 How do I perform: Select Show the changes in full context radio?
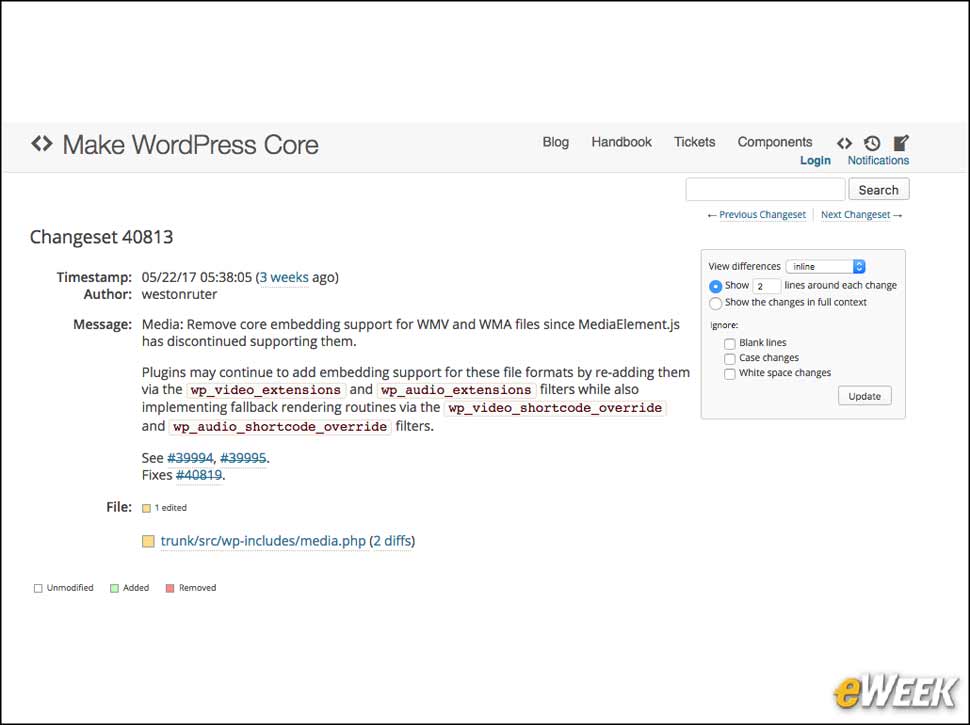tap(716, 303)
